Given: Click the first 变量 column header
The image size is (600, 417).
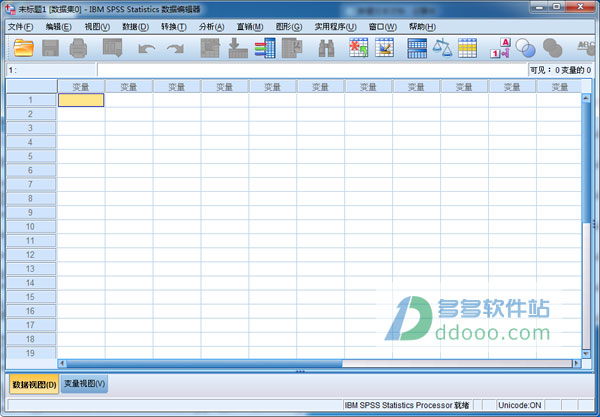Looking at the screenshot, I should pos(81,87).
